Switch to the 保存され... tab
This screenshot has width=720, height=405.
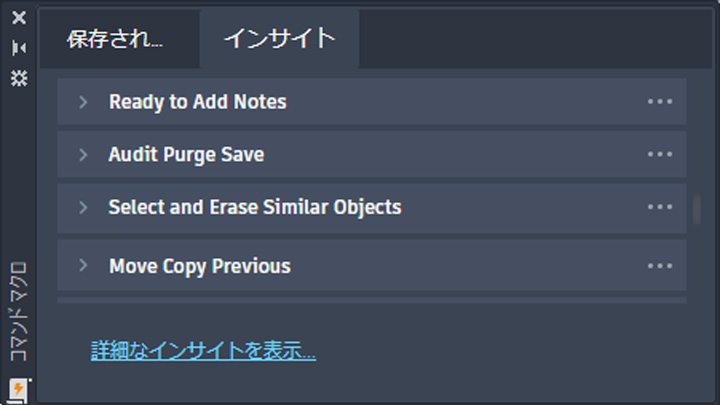pyautogui.click(x=120, y=39)
